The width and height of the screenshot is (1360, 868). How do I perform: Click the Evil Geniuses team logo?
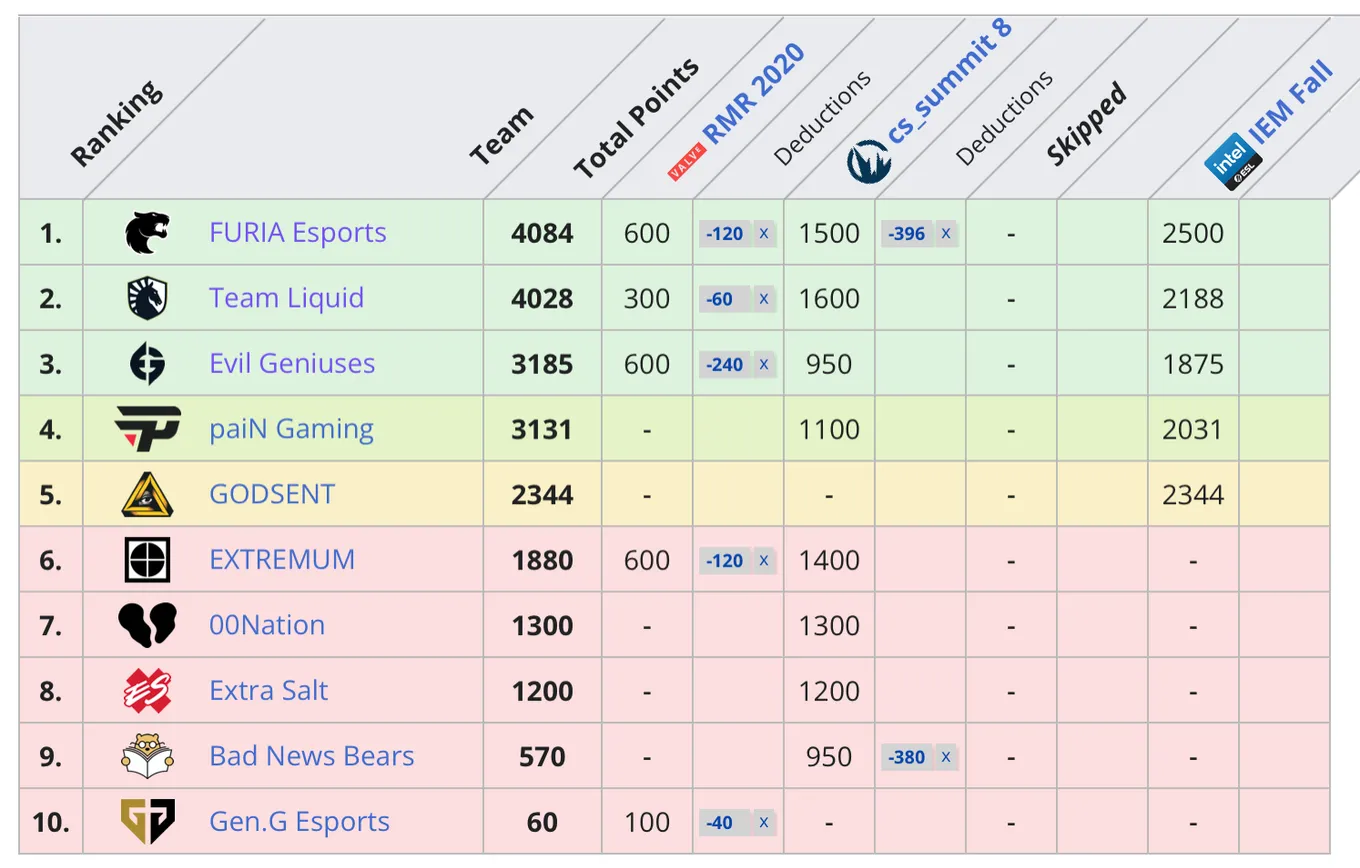coord(147,364)
